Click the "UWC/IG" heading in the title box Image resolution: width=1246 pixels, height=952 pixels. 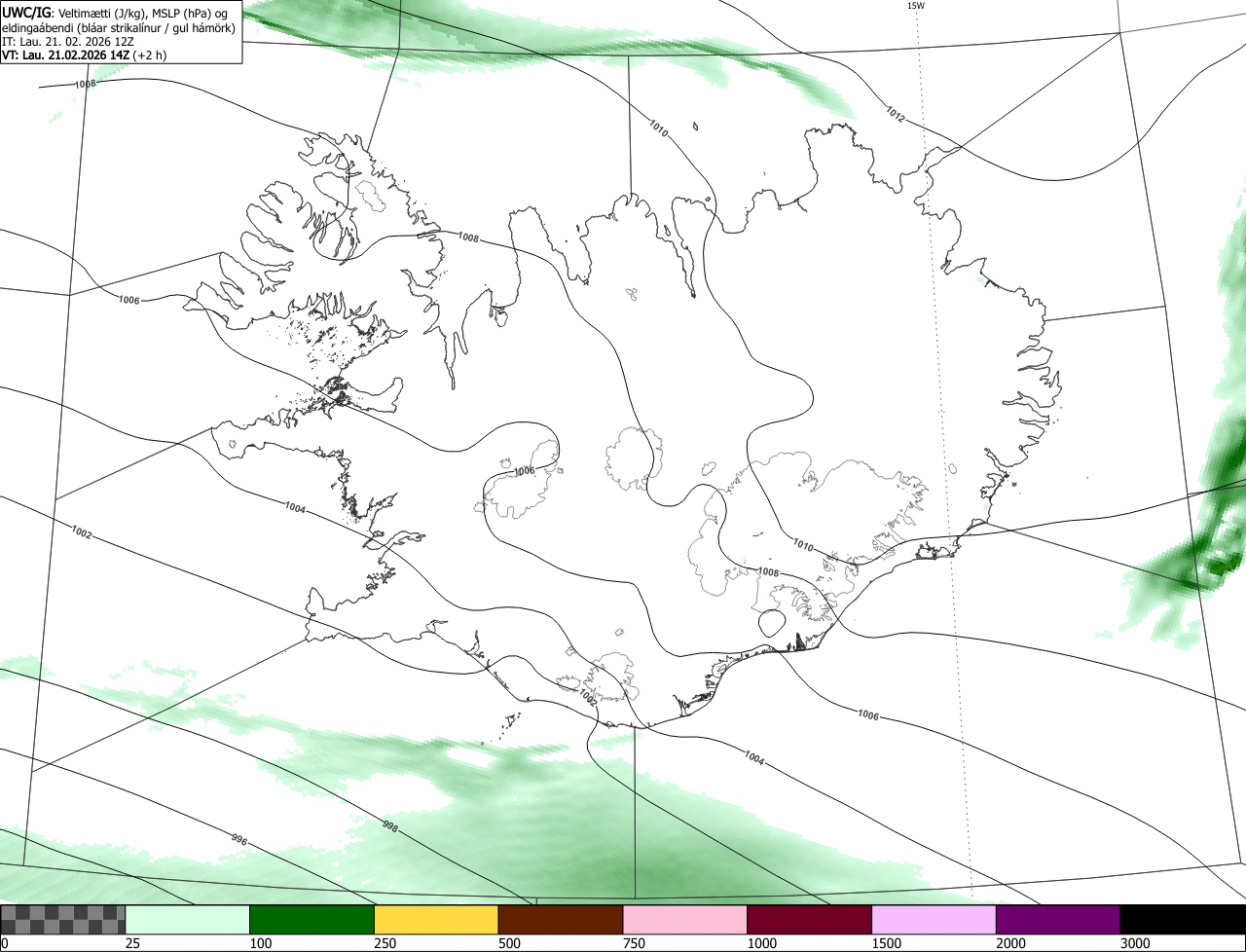tap(25, 12)
